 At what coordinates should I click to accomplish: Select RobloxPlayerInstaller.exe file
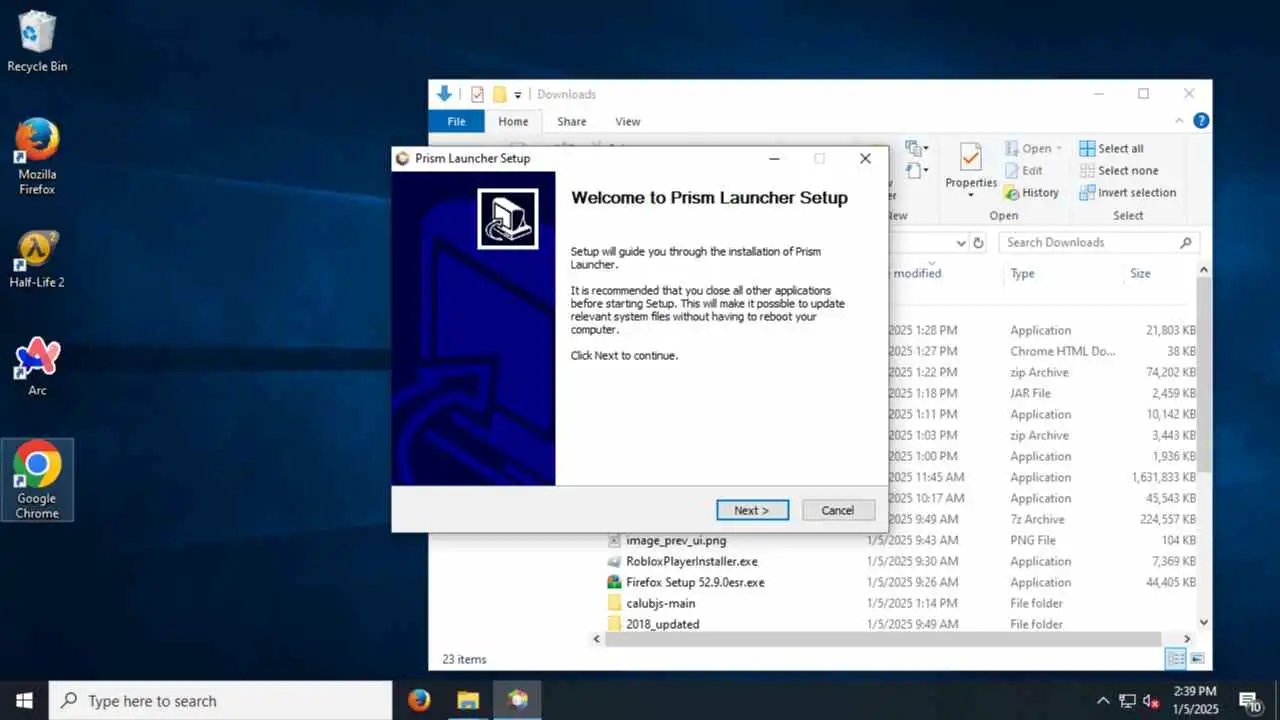(x=691, y=561)
